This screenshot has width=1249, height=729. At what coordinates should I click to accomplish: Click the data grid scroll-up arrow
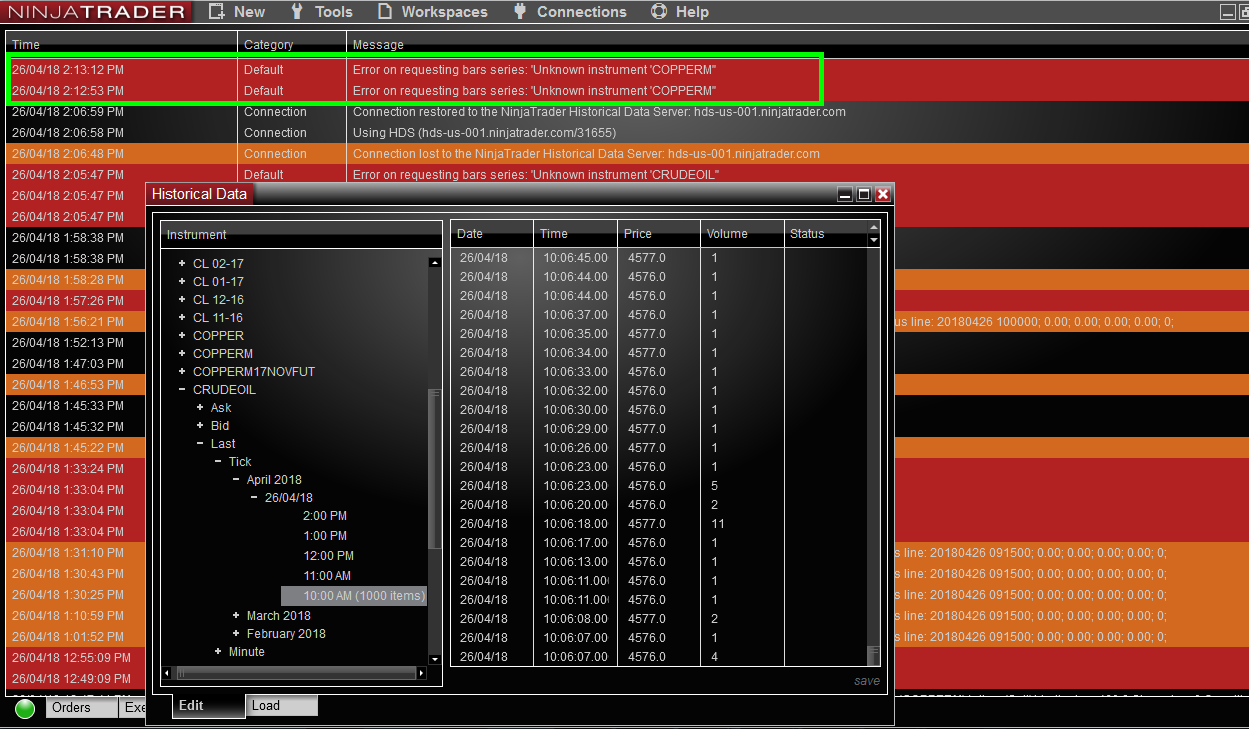874,228
